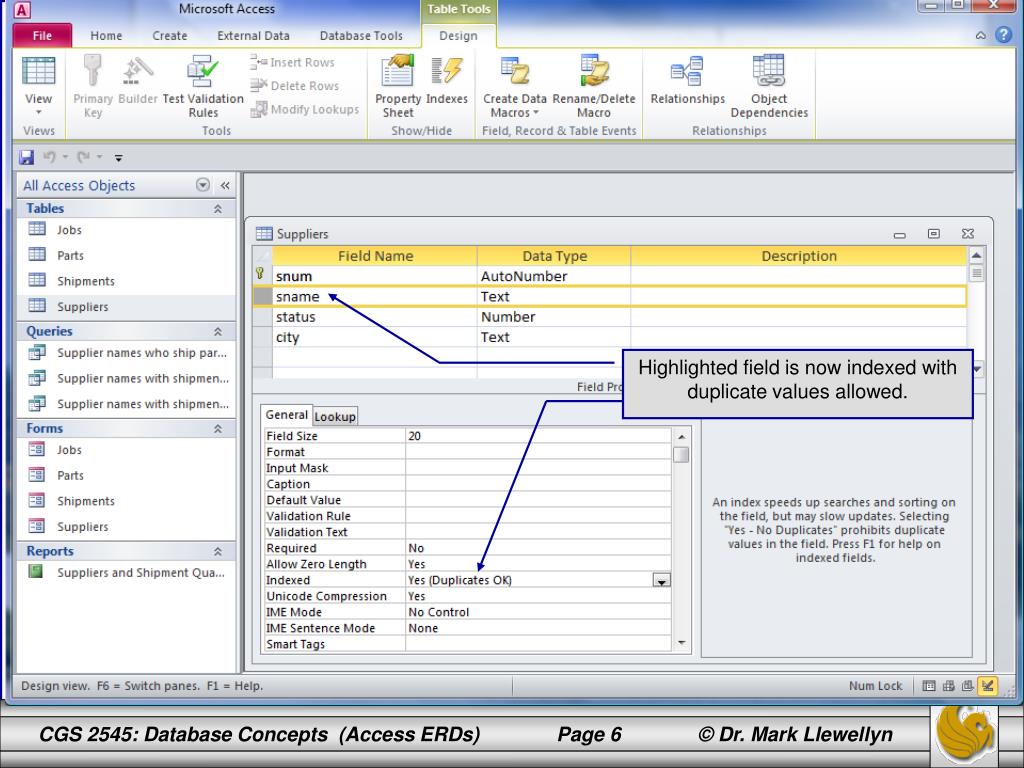Click AutoNumber data type cell
Viewport: 1024px width, 768px height.
tap(554, 276)
